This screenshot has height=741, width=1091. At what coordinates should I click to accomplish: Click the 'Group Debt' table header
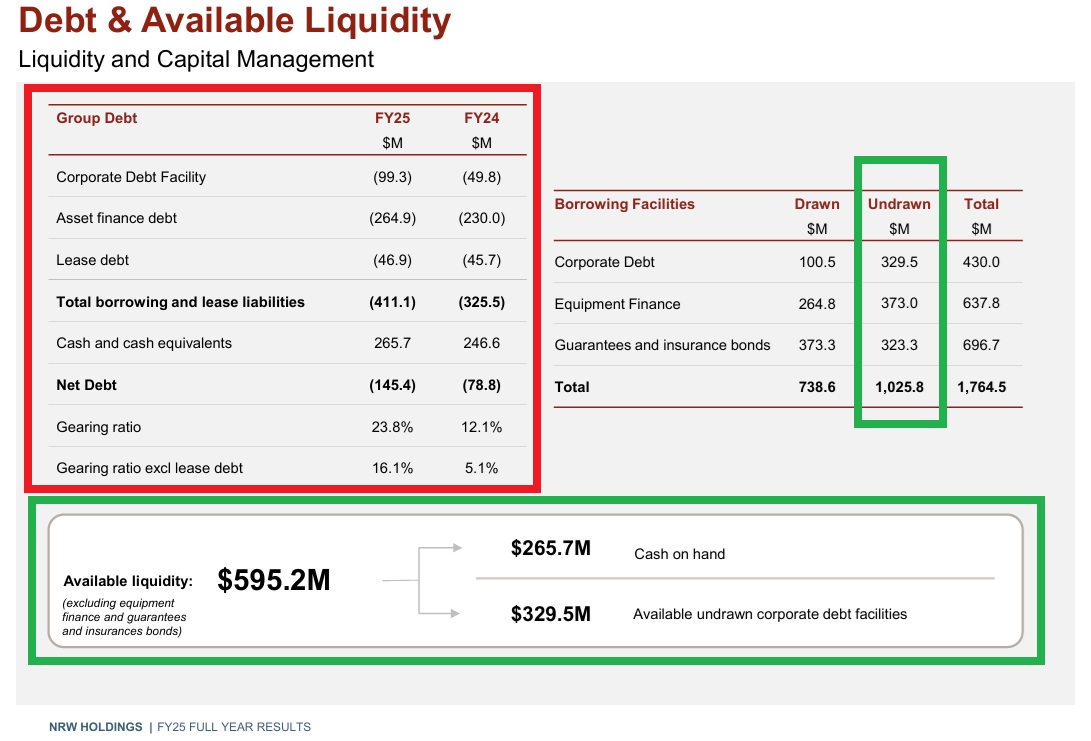pos(97,118)
